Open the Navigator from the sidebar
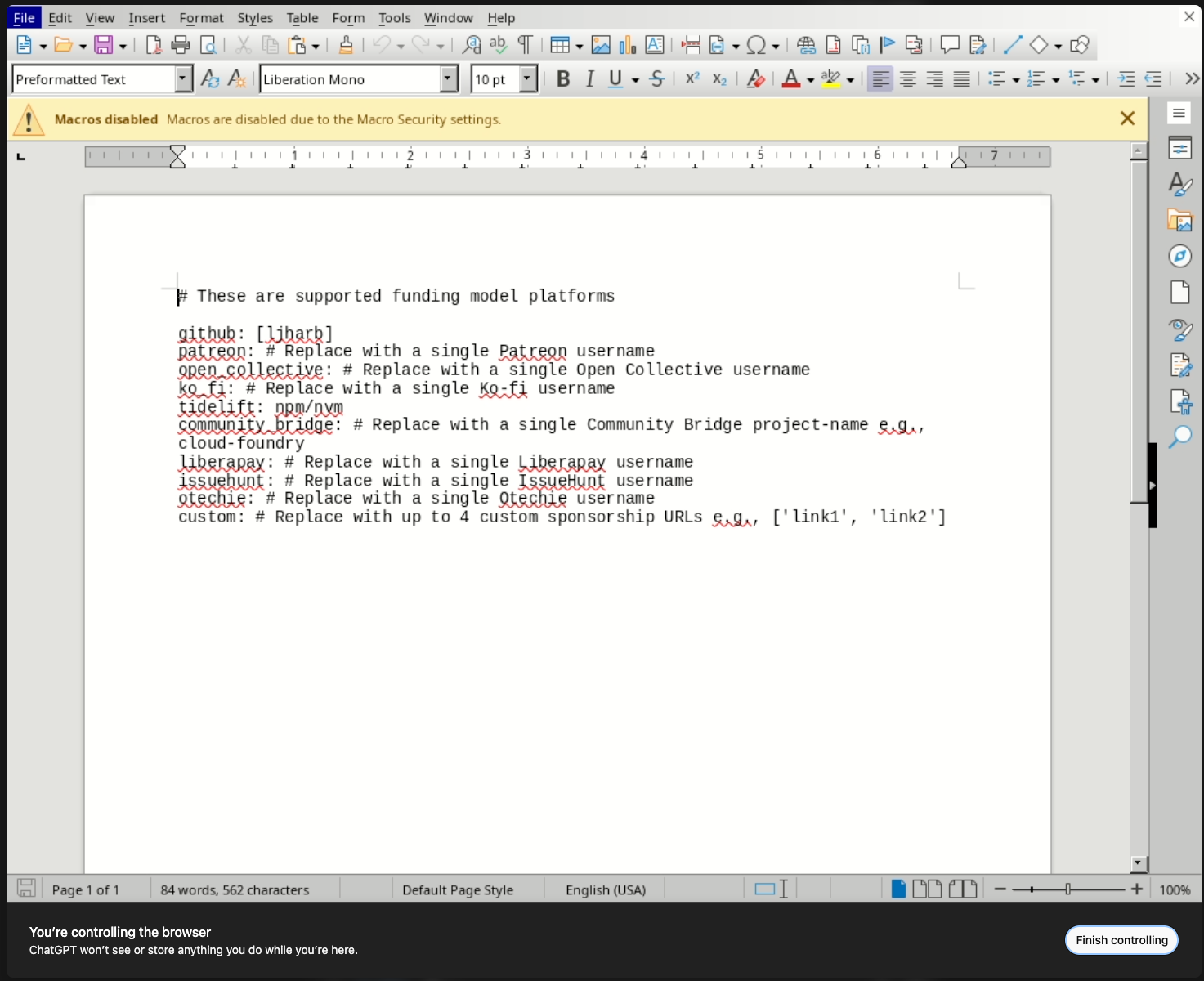1204x981 pixels. click(1179, 256)
